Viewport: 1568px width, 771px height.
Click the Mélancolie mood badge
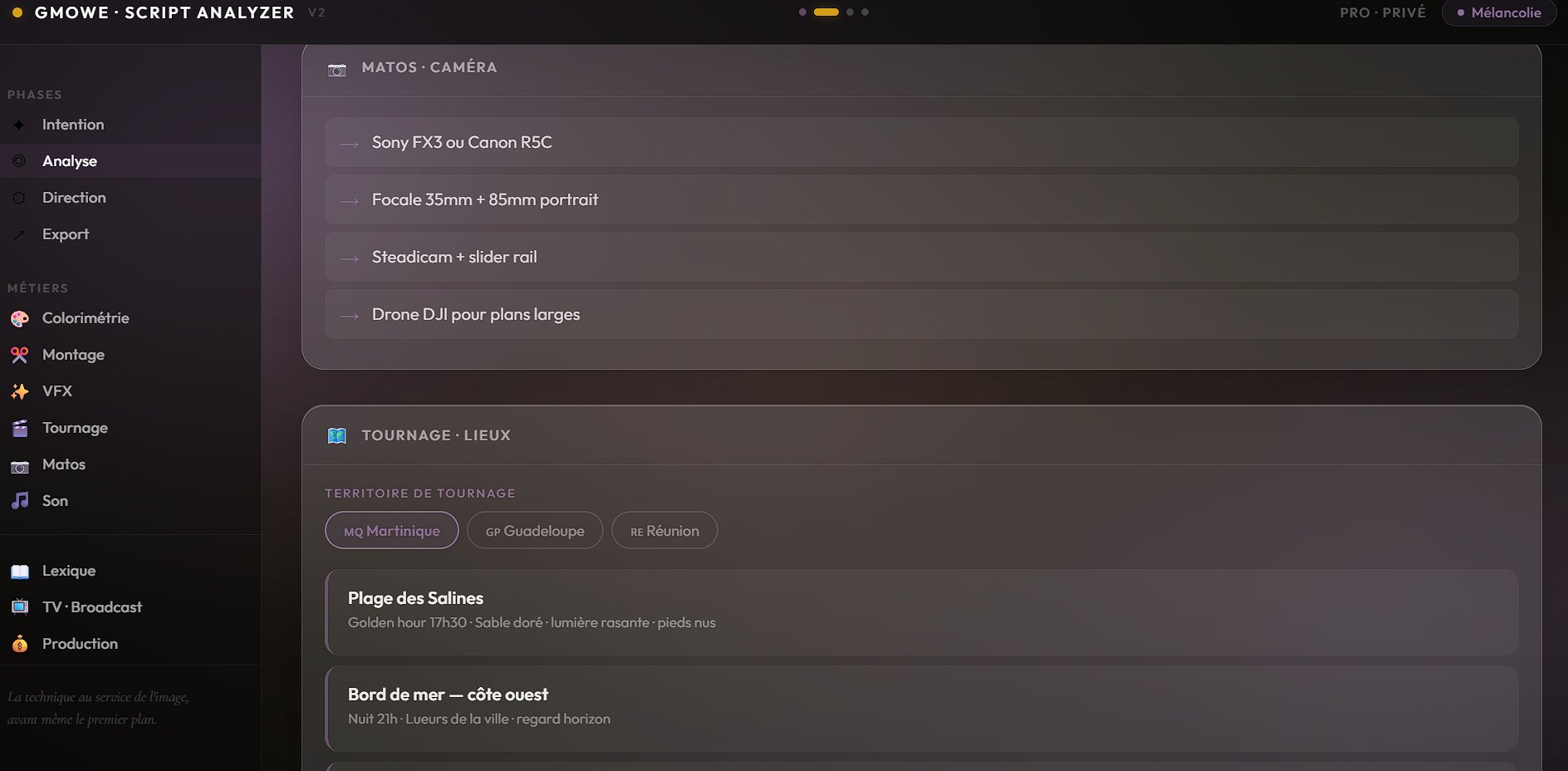click(x=1499, y=12)
